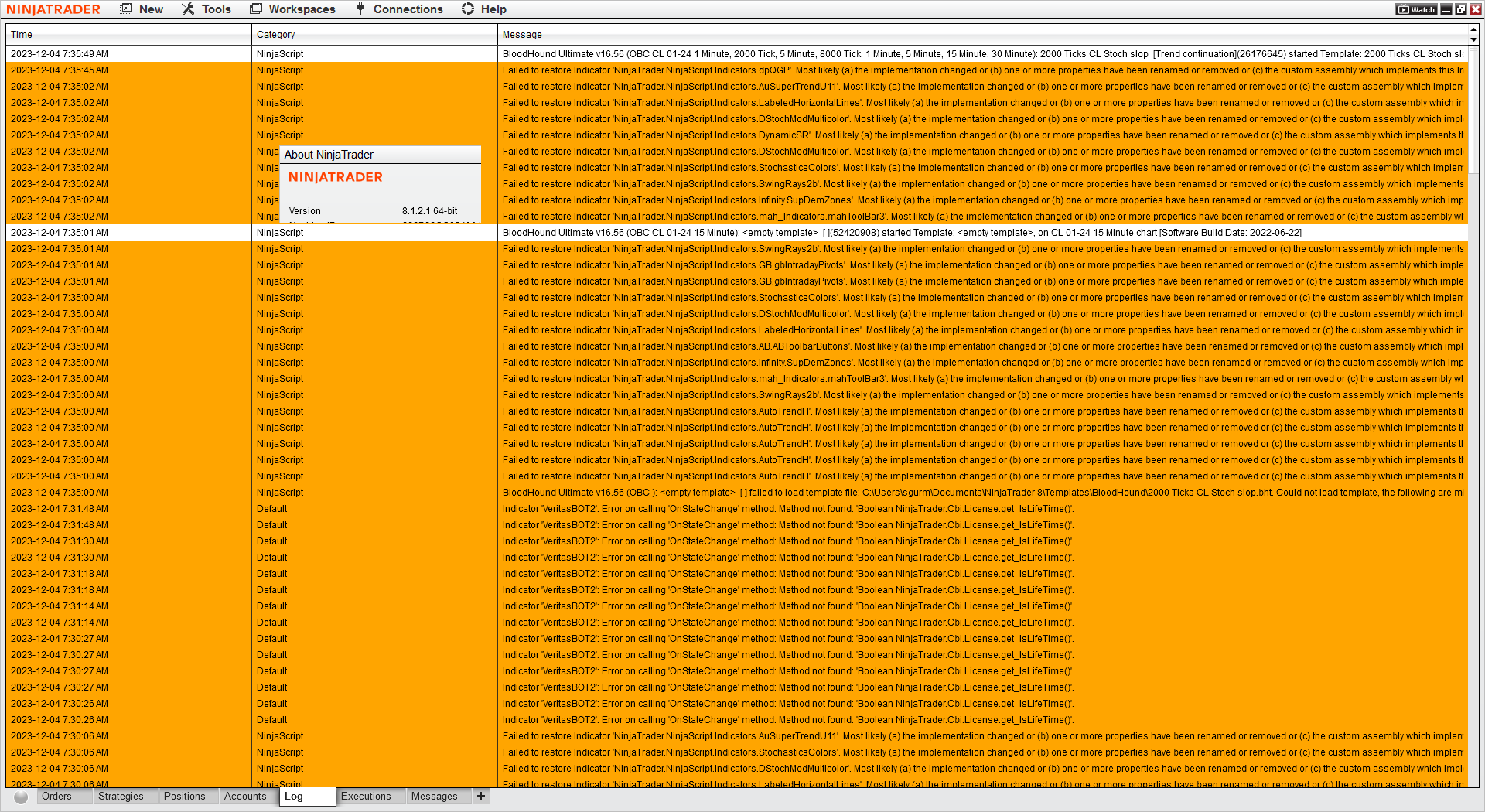
Task: Open the Tools menu
Action: pyautogui.click(x=207, y=9)
